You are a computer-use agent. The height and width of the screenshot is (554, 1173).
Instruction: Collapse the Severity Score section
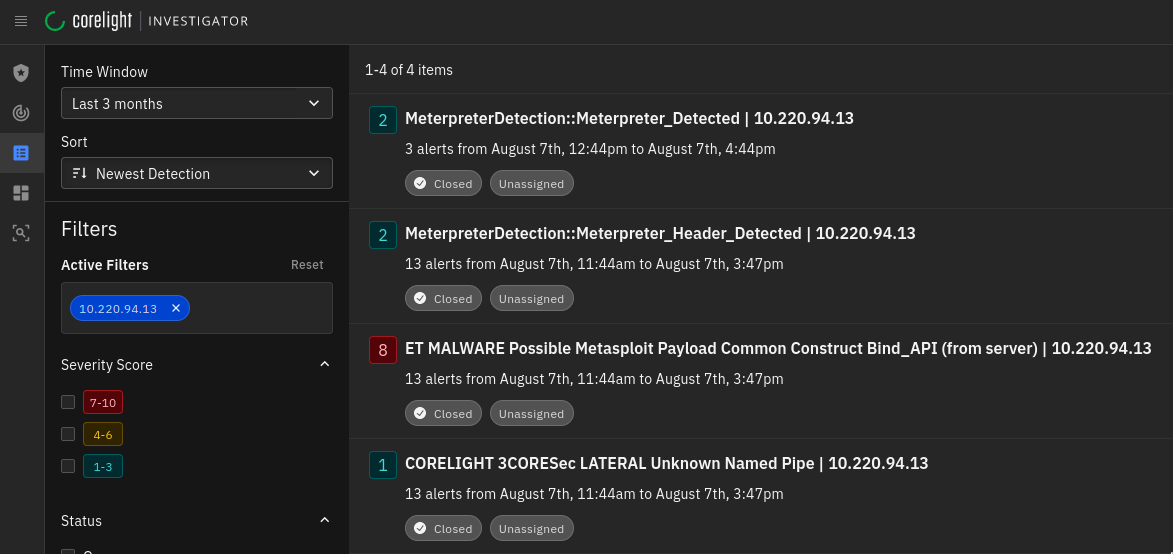[x=324, y=365]
